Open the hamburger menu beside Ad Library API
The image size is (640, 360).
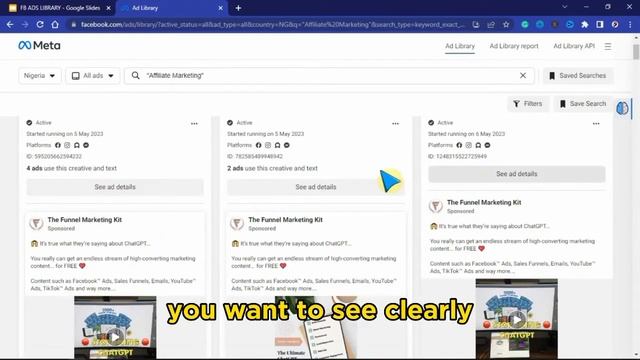pyautogui.click(x=608, y=46)
